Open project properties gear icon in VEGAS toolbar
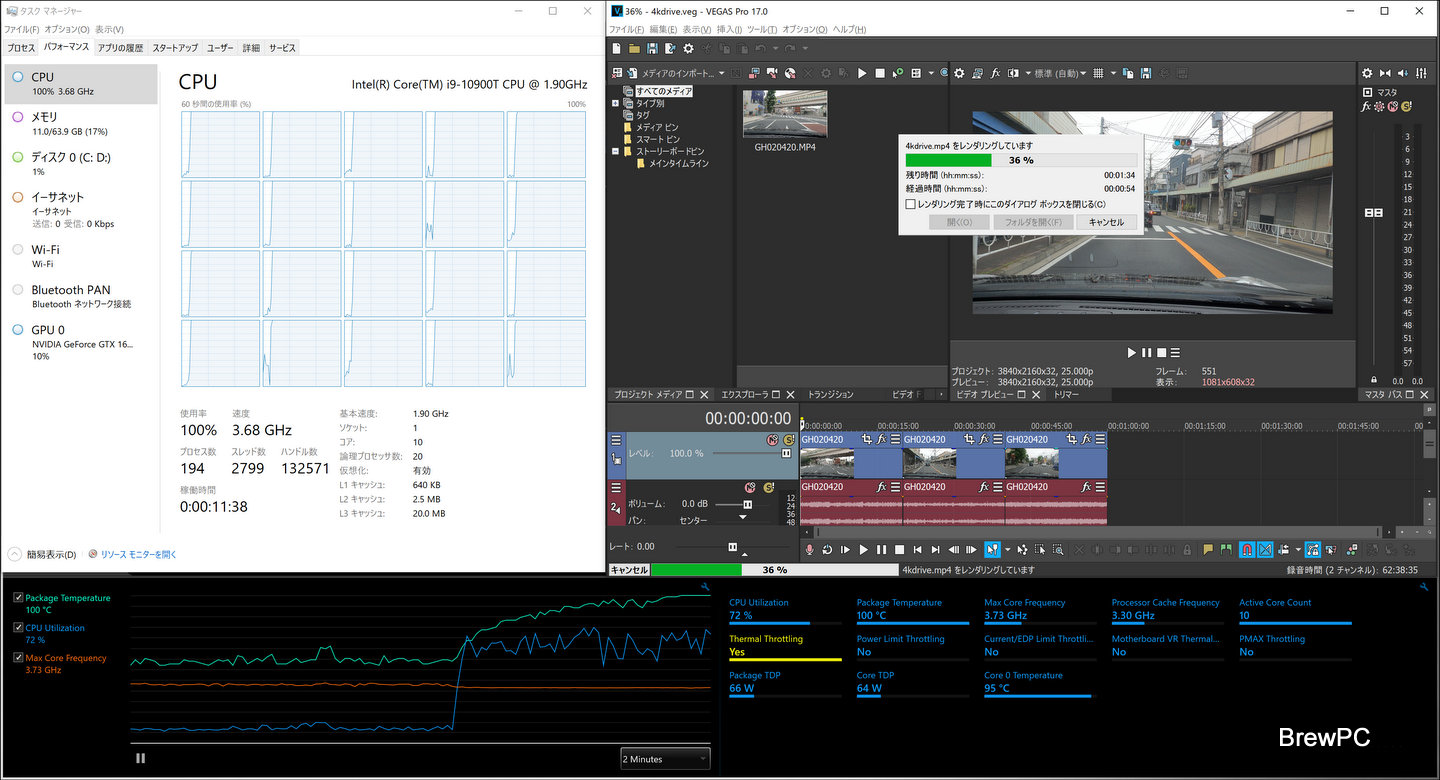1440x780 pixels. tap(688, 49)
